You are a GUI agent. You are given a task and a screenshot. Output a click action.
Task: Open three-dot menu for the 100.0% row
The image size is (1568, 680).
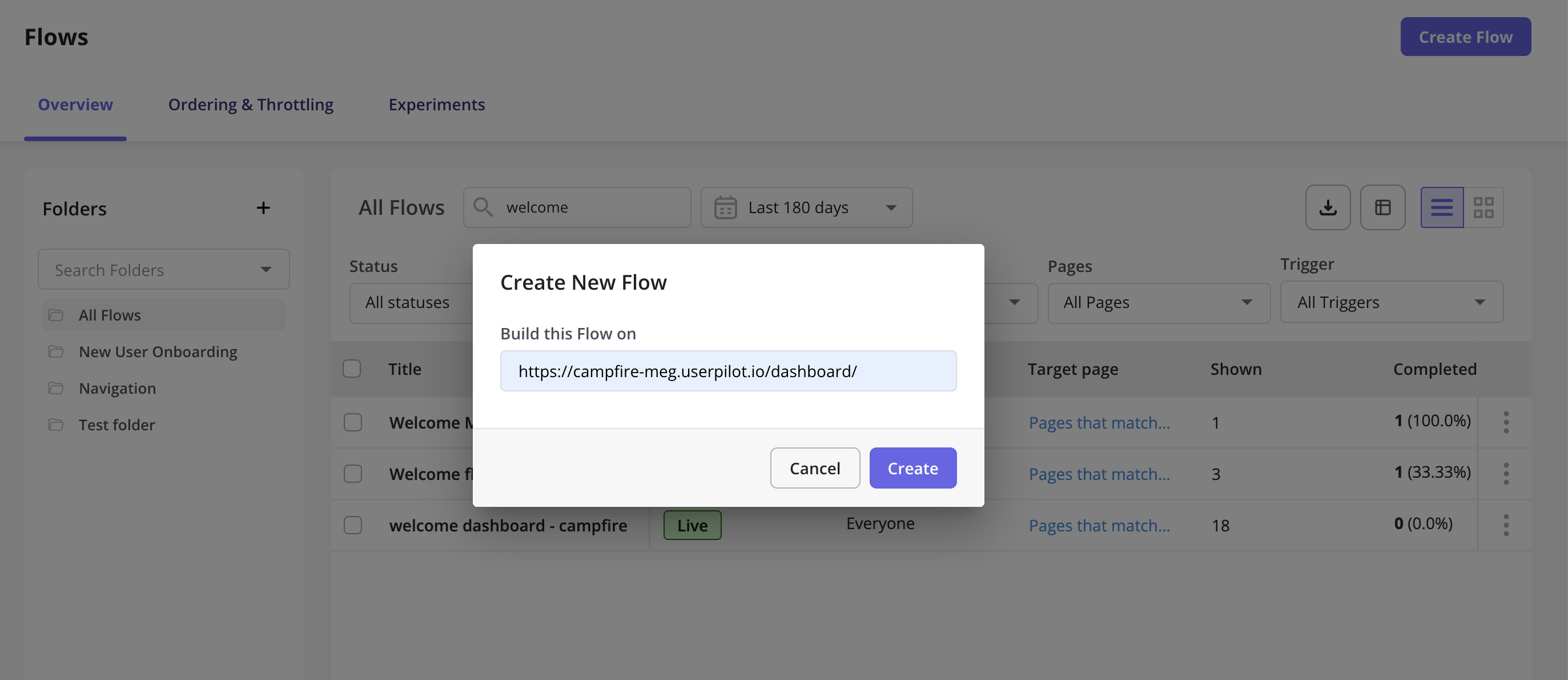point(1505,422)
